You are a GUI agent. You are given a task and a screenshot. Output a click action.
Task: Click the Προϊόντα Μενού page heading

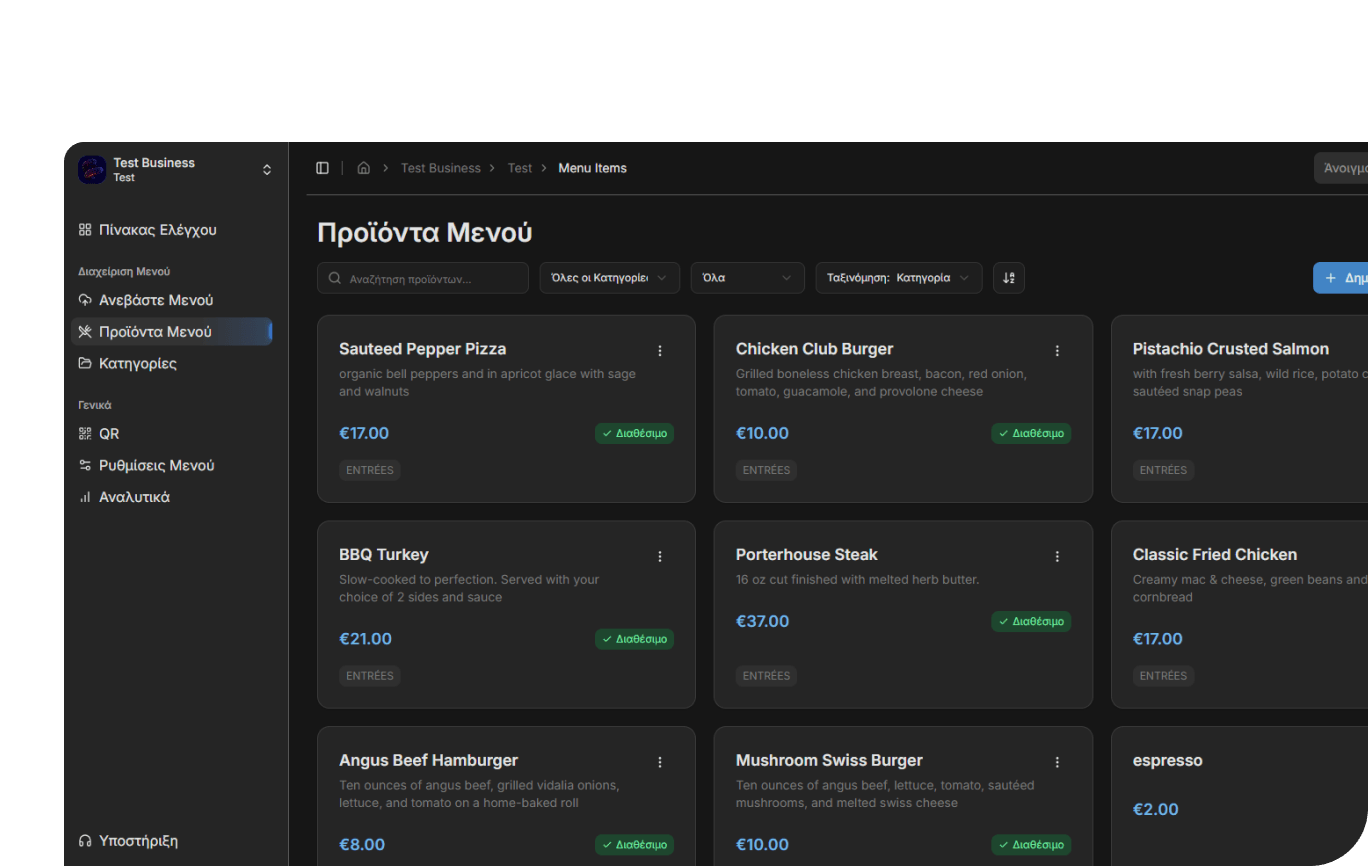[x=425, y=233]
